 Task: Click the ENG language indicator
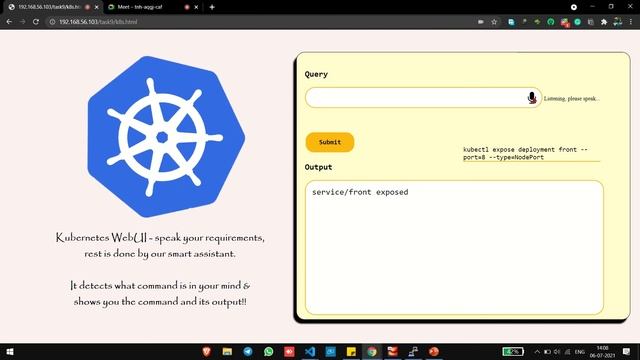[x=580, y=351]
